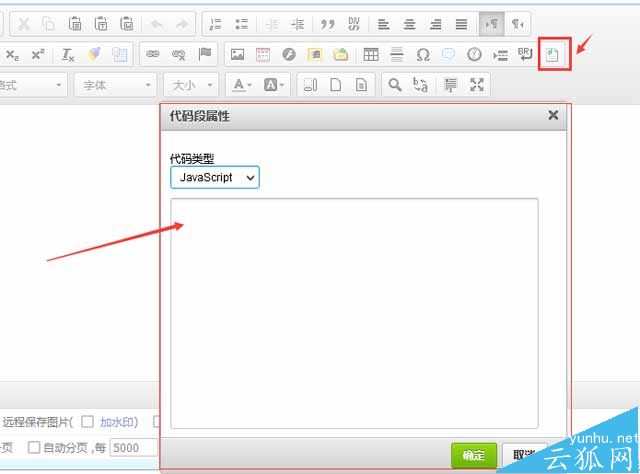Click the Cut scissors icon
Screen dimensions: 640x474
[24, 24]
